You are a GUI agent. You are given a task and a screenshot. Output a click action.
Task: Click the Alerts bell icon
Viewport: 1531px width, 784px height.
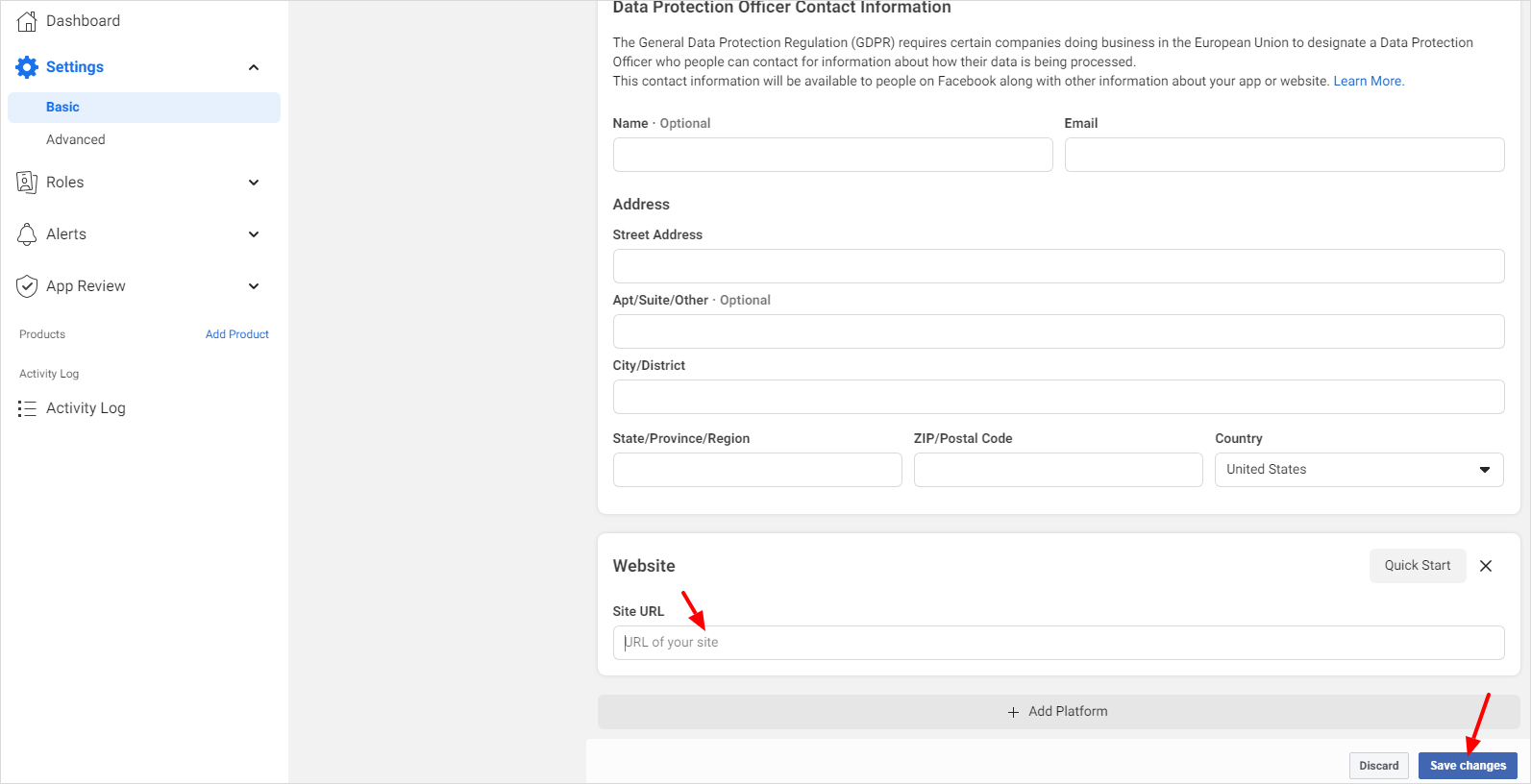[x=27, y=234]
